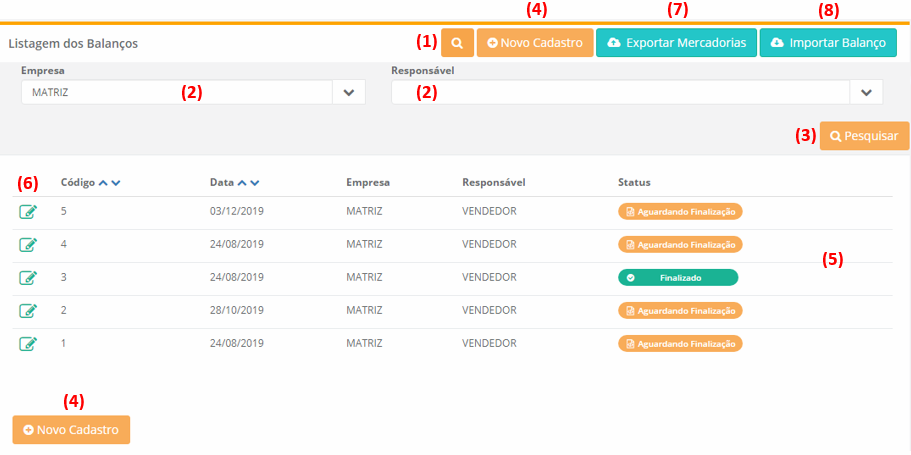Edit the balance record with code 5
The height and width of the screenshot is (455, 911).
point(28,212)
